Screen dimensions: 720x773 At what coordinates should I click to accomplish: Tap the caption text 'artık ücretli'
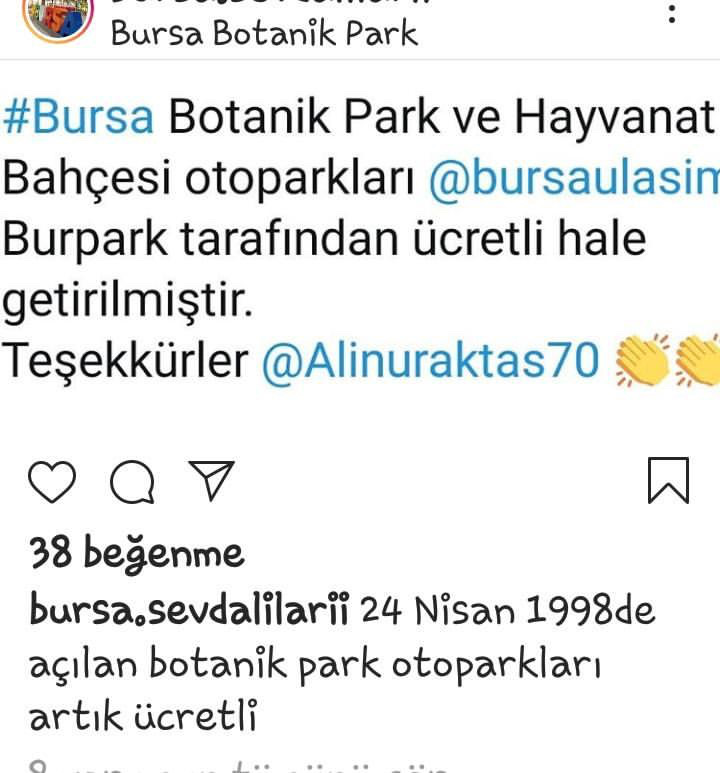tap(143, 716)
